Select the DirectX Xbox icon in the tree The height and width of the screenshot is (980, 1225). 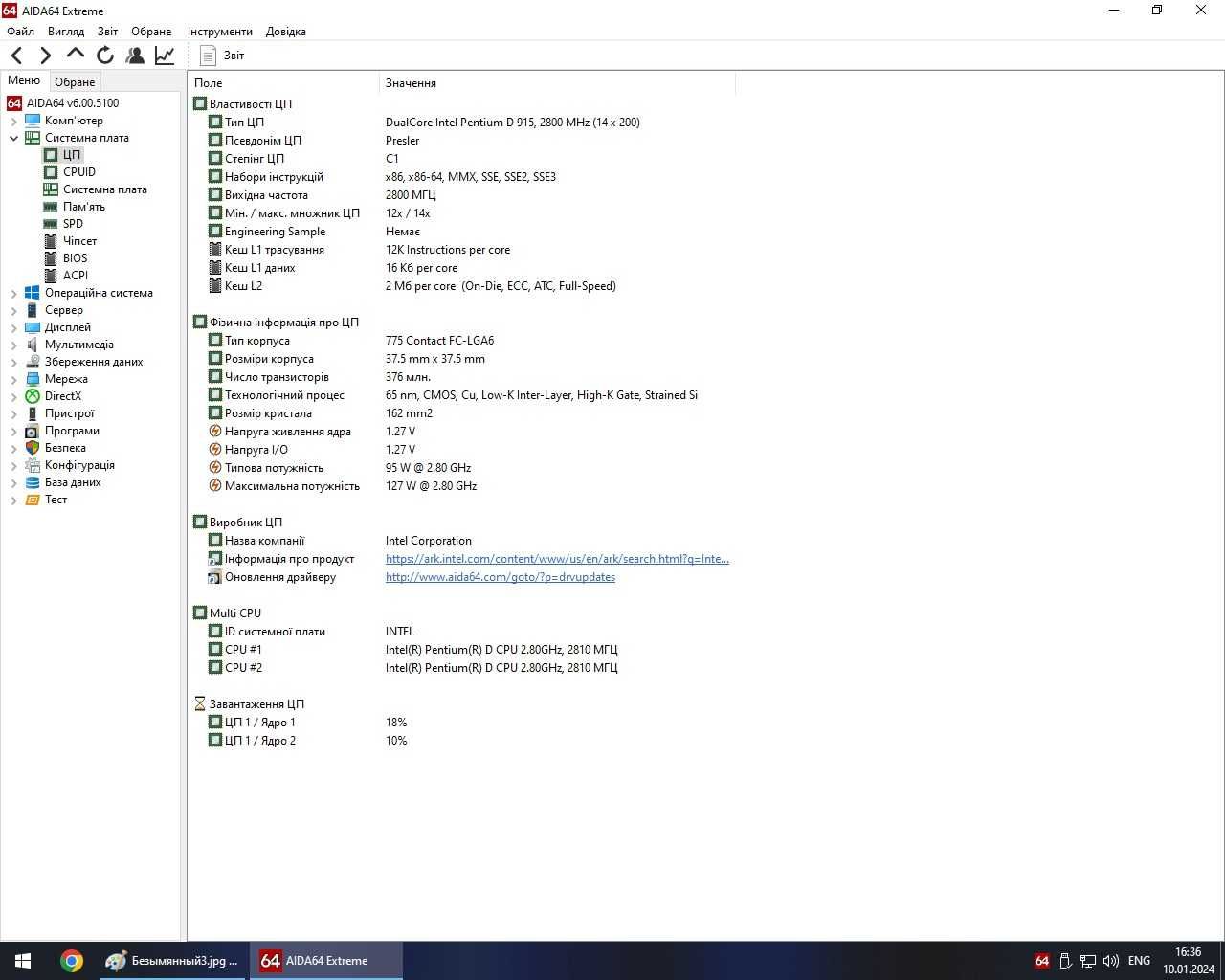point(33,396)
